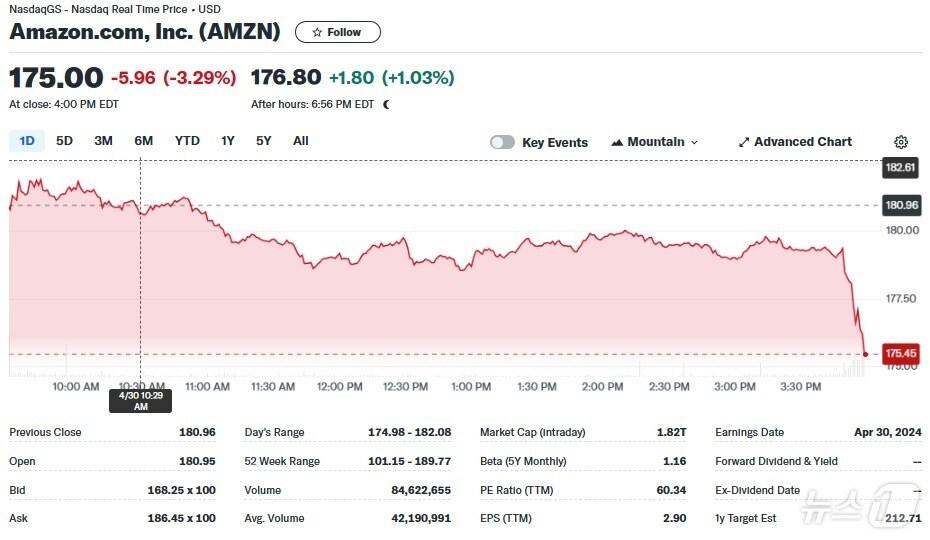Open the Advanced Chart link

803,142
